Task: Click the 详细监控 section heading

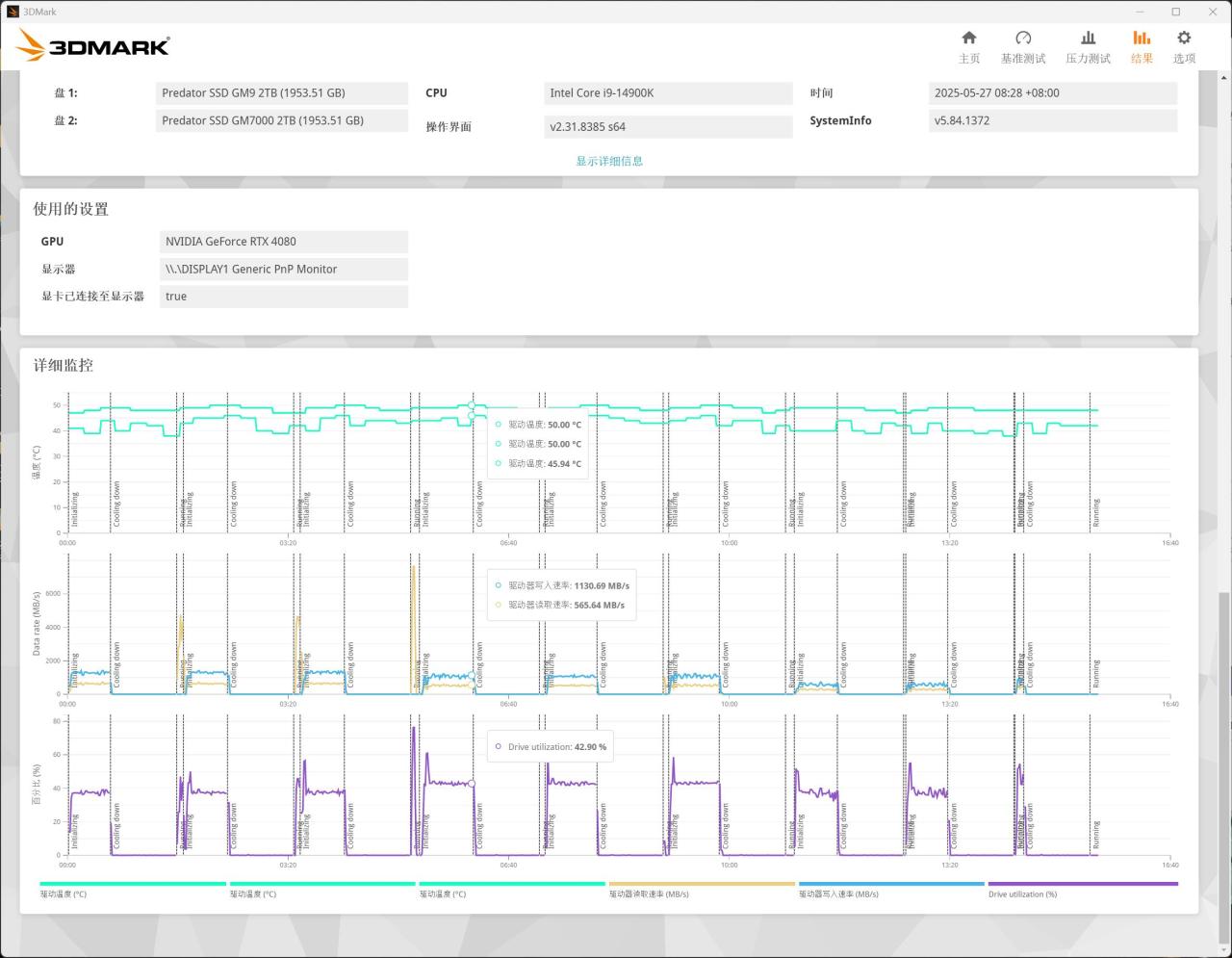Action: click(64, 365)
